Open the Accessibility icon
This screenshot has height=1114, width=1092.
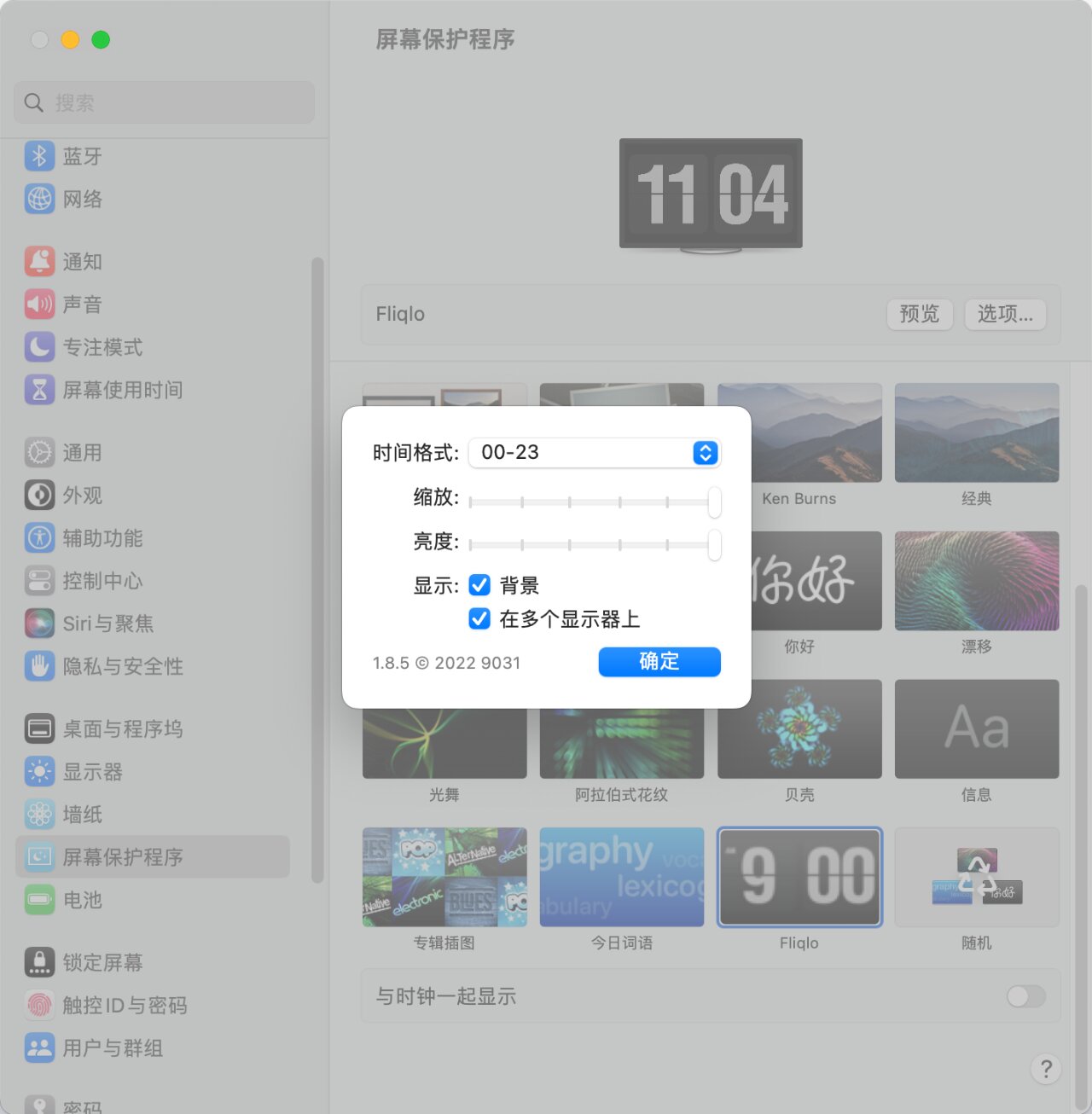[39, 537]
